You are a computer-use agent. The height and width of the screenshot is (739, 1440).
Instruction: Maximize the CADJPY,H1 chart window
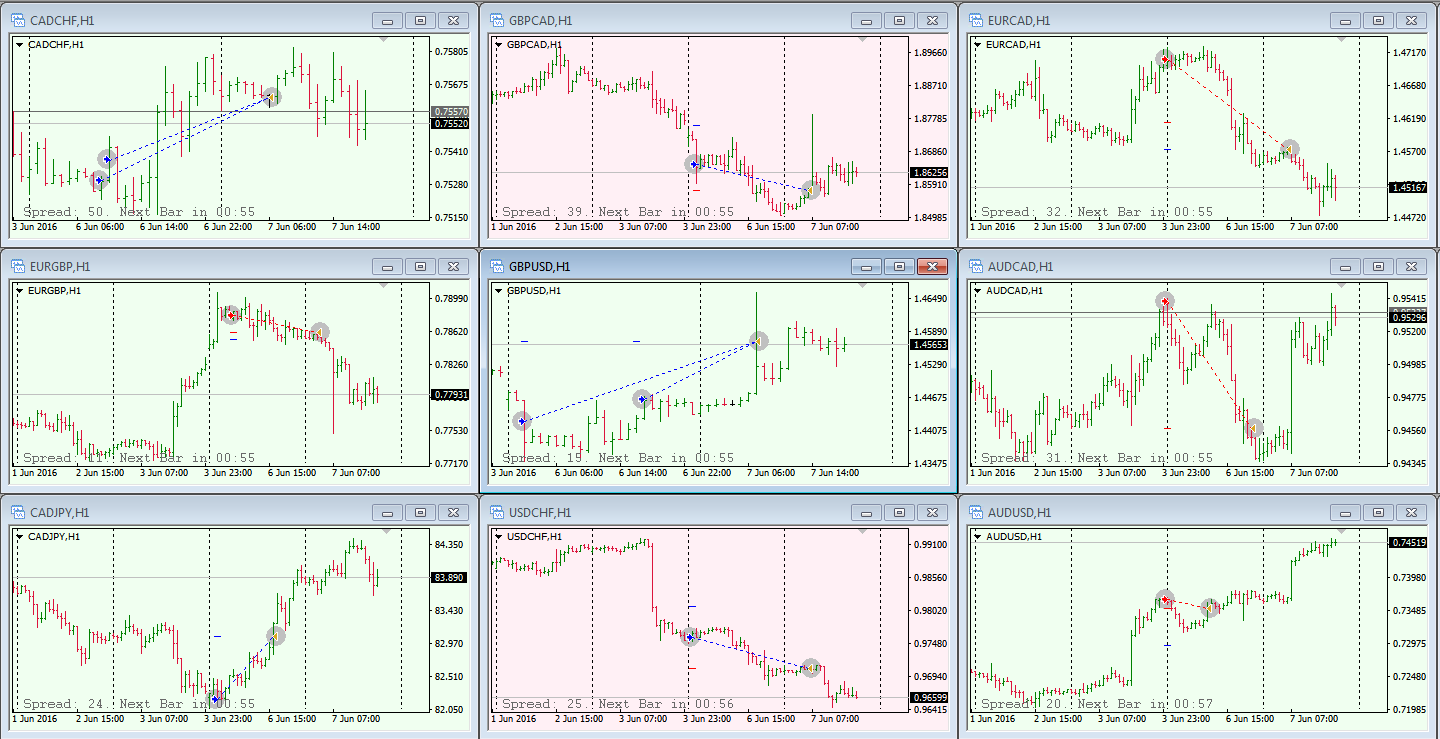pyautogui.click(x=420, y=512)
